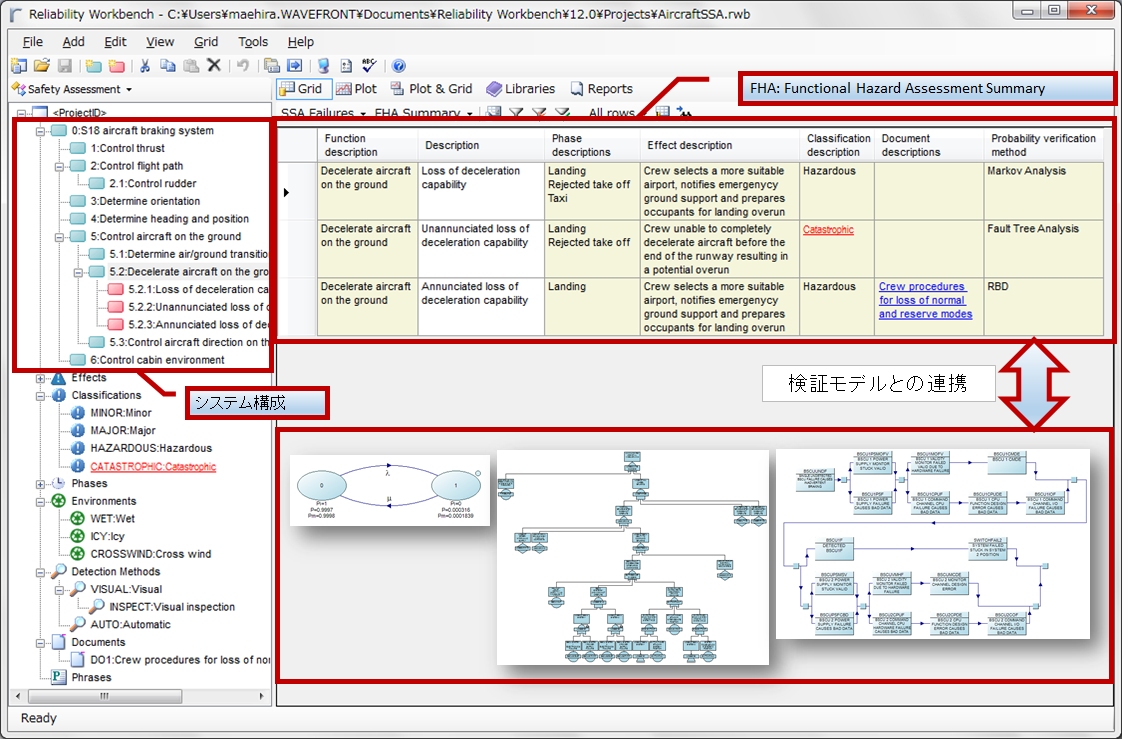Click the Delete X icon in toolbar

(214, 66)
